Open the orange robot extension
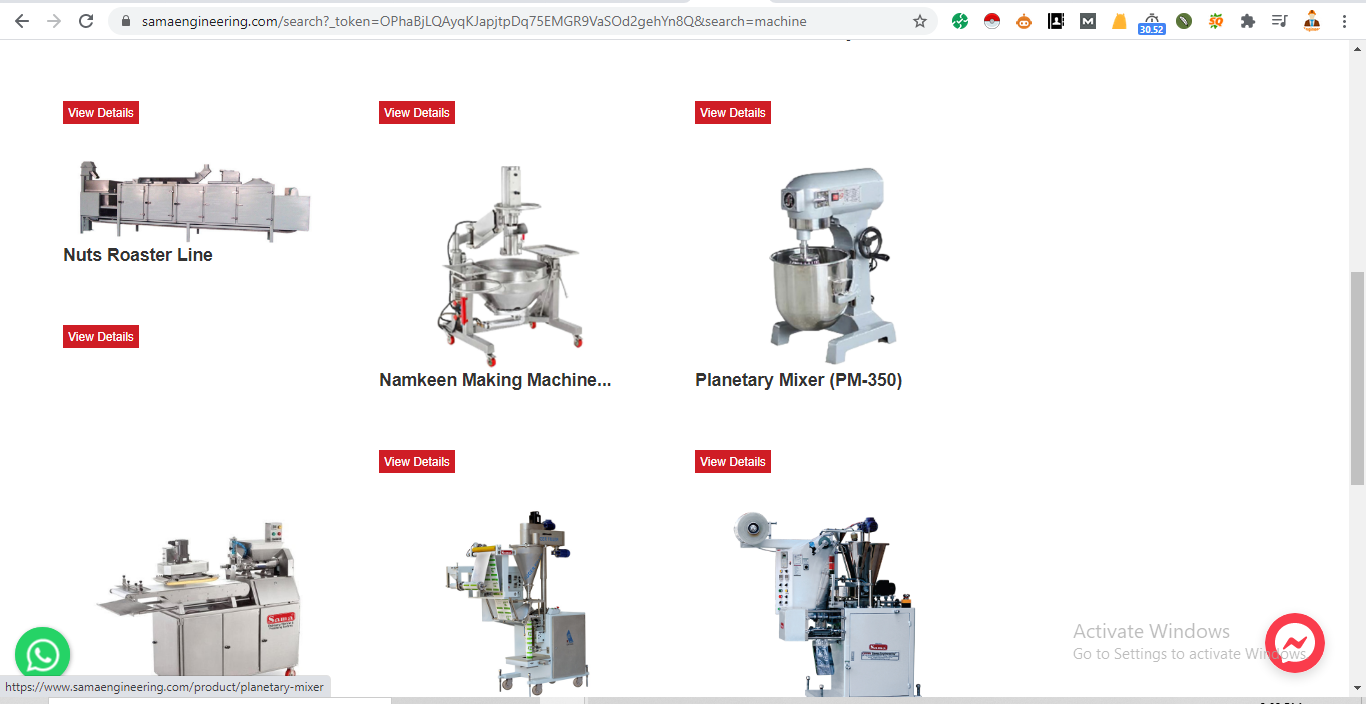1366x704 pixels. click(x=1024, y=21)
